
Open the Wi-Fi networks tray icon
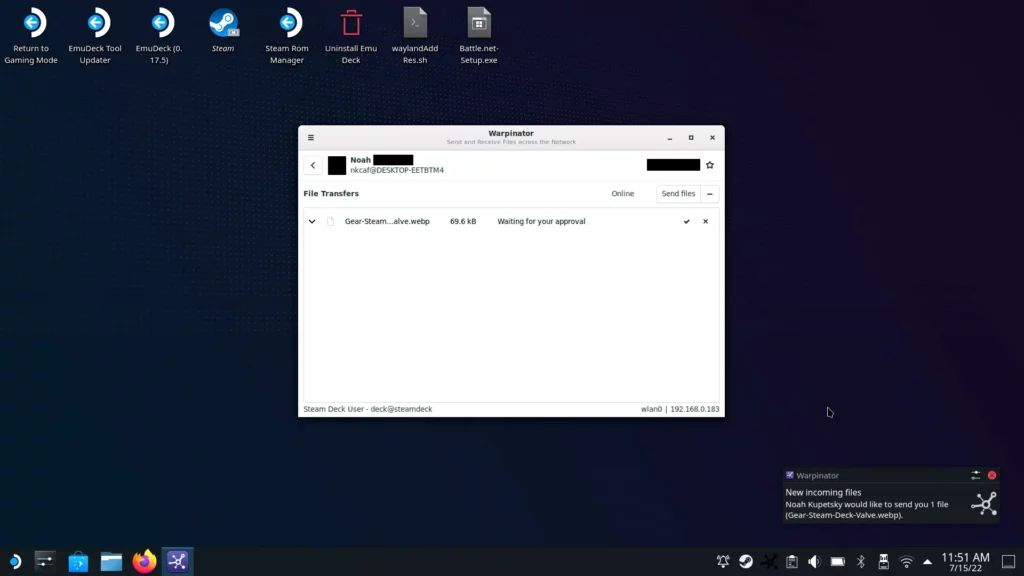906,562
